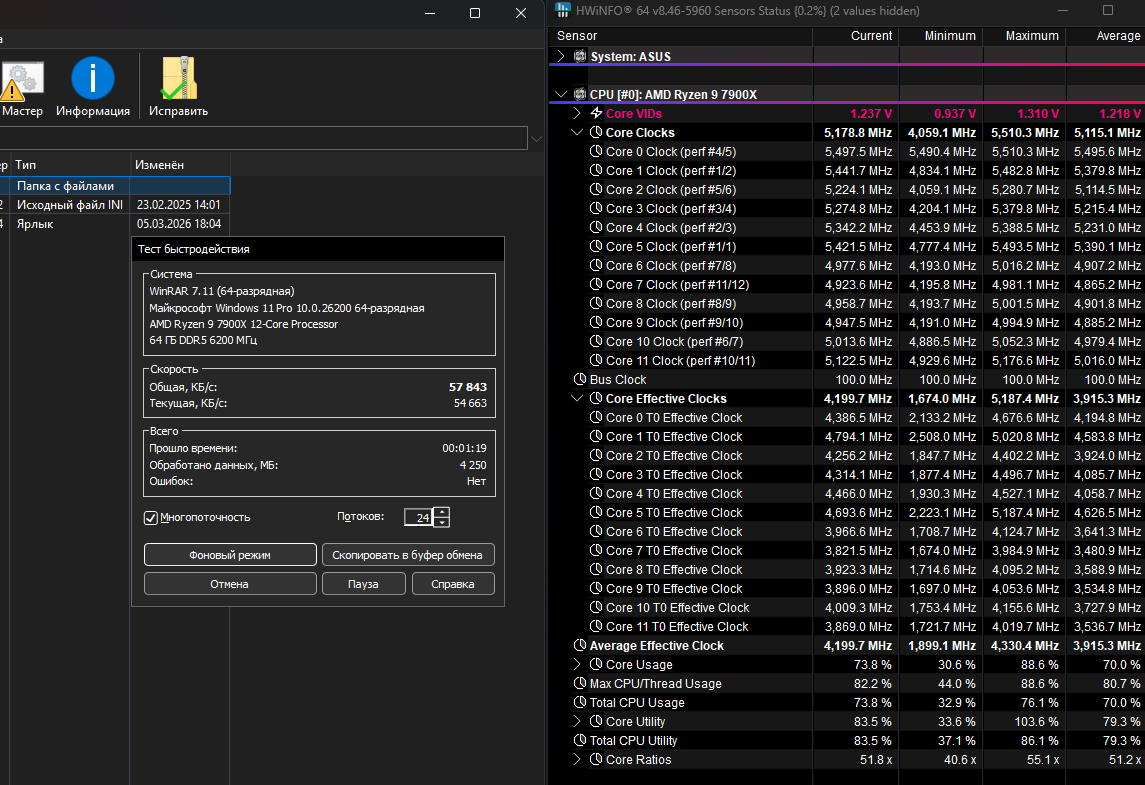Click the Пауза button

364,584
